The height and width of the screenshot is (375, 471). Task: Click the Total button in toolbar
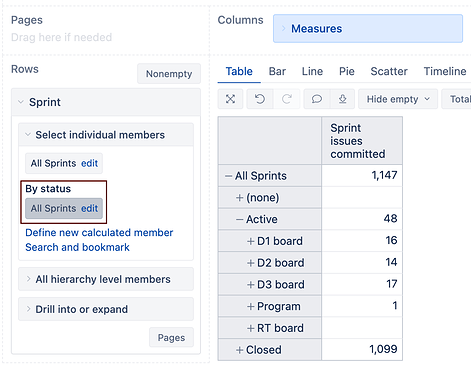pos(457,99)
